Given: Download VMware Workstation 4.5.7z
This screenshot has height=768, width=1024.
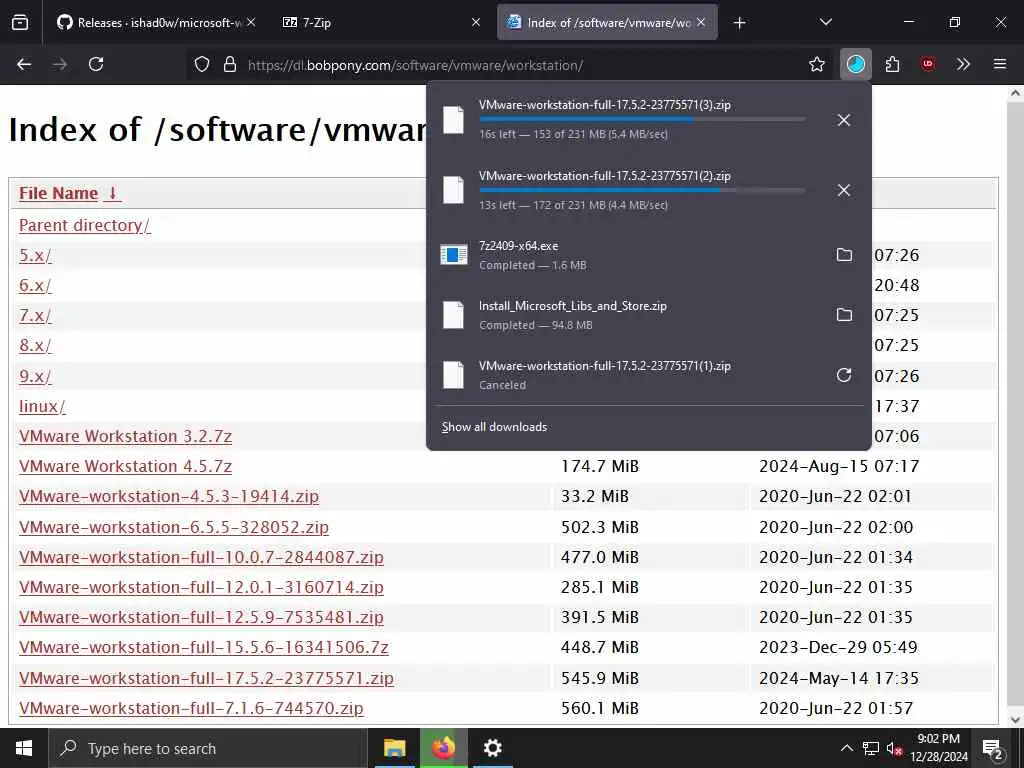Looking at the screenshot, I should coord(125,466).
